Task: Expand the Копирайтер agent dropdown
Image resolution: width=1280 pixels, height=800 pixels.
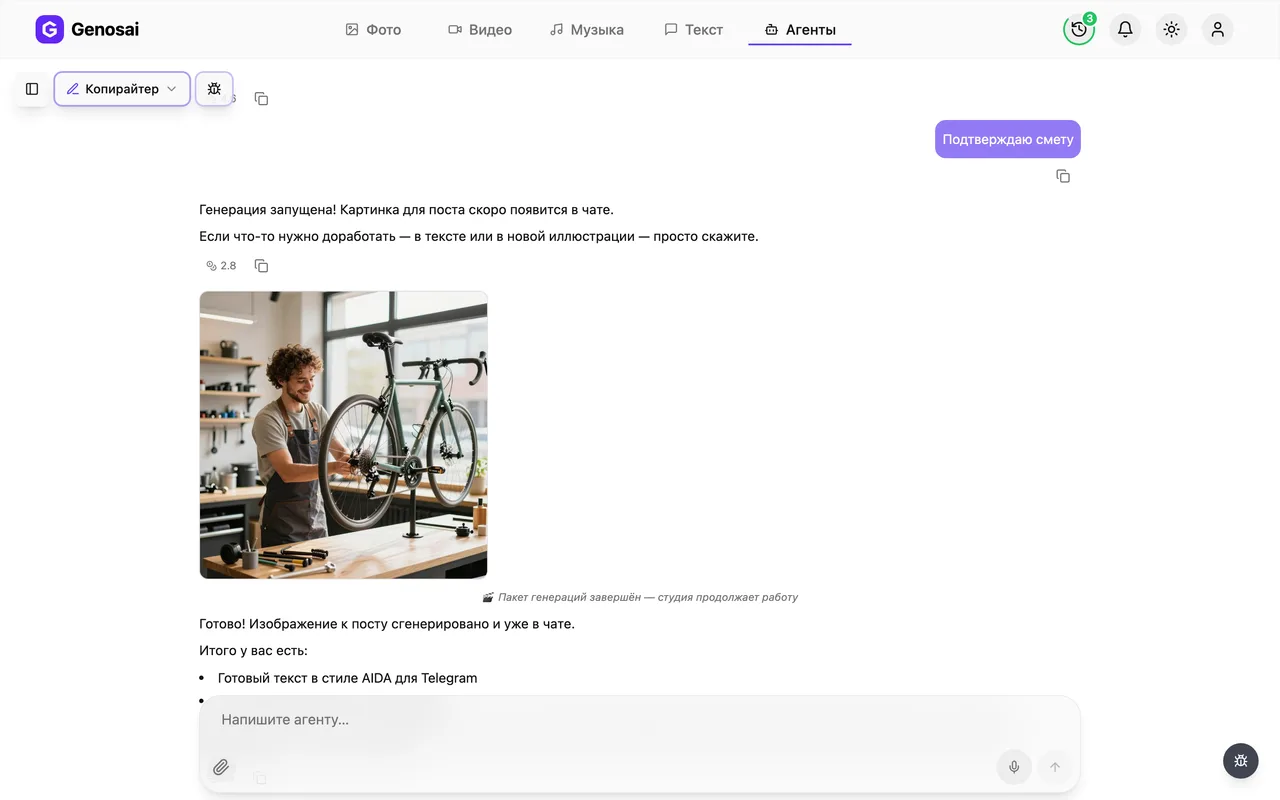Action: pyautogui.click(x=122, y=89)
